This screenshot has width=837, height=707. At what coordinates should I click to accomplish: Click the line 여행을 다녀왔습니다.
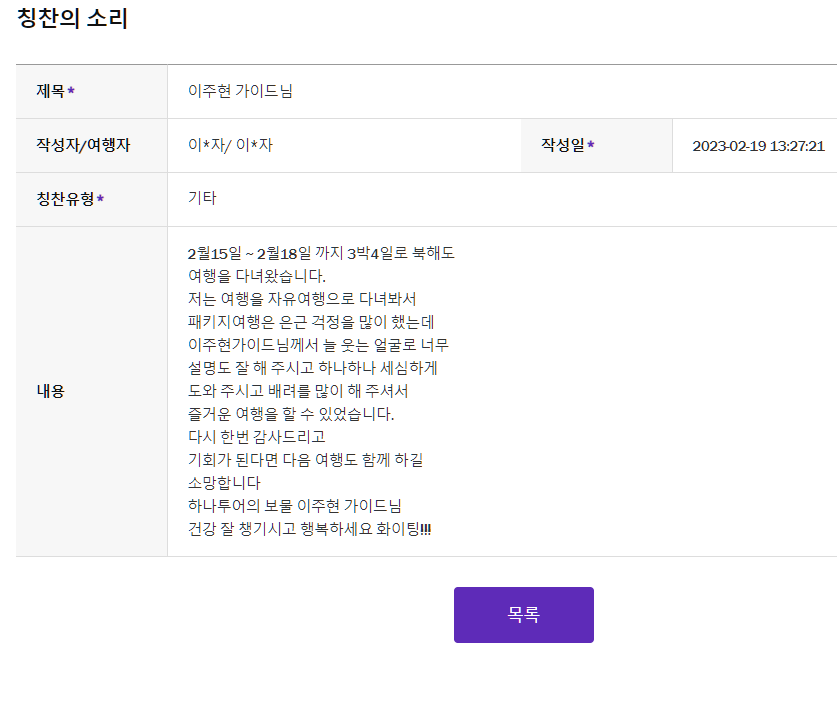tap(257, 276)
